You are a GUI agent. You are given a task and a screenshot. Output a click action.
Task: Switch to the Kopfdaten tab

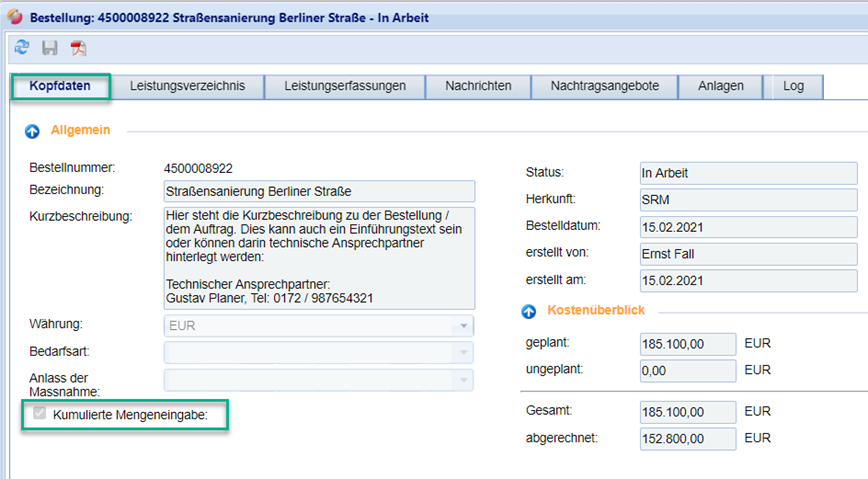pyautogui.click(x=60, y=87)
